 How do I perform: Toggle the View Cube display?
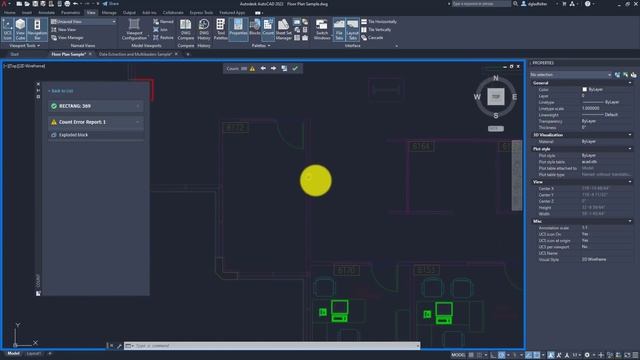(x=20, y=29)
